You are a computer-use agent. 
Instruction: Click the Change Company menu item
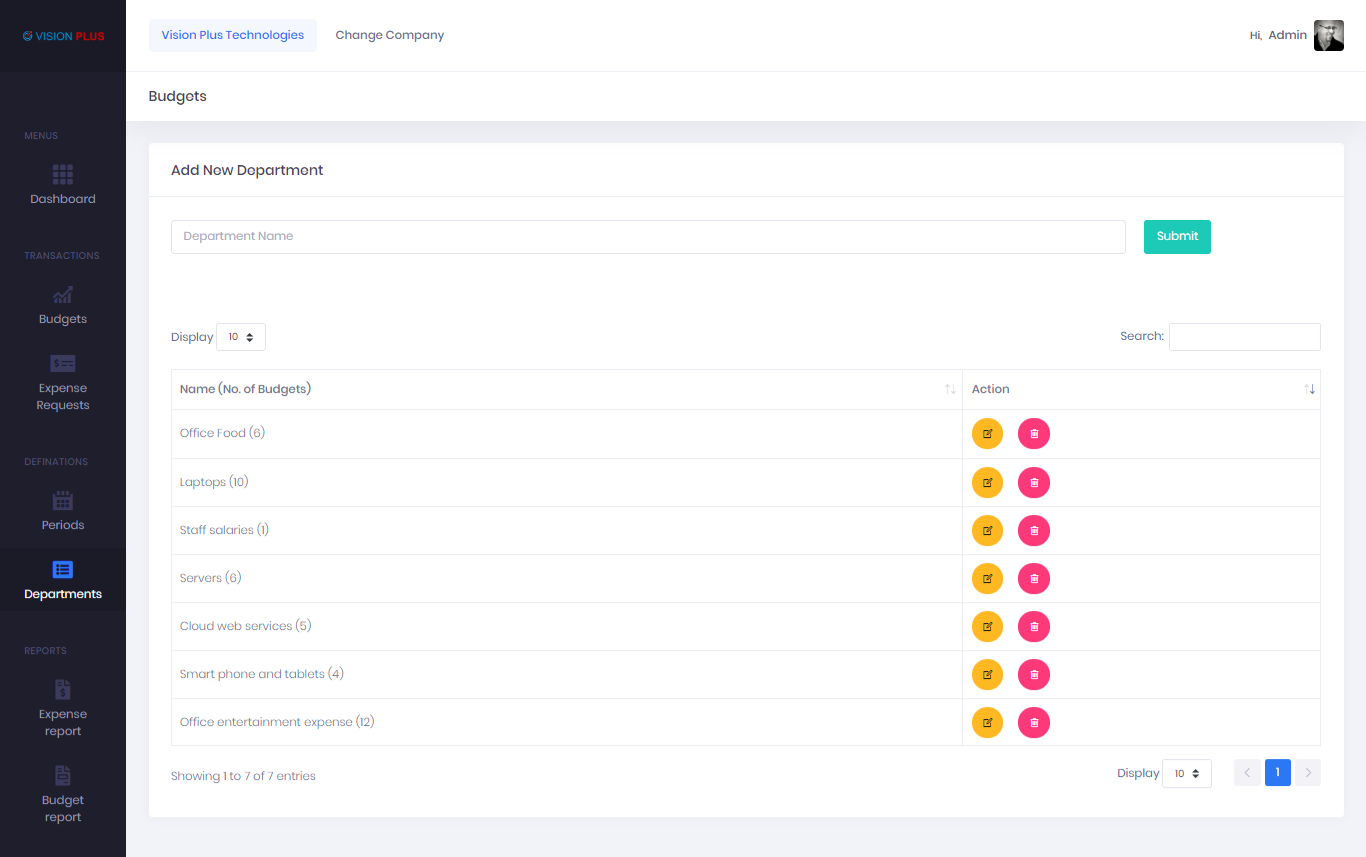(x=389, y=35)
